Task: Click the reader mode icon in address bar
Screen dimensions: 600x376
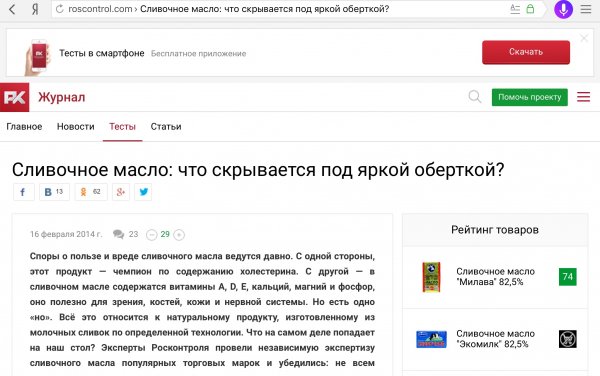Action: pos(515,9)
